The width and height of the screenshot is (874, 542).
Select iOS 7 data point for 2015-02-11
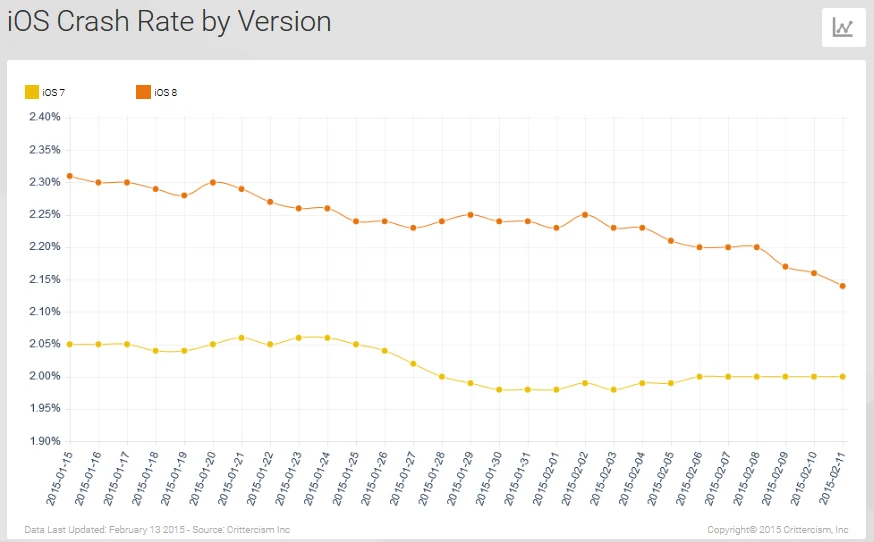pyautogui.click(x=843, y=376)
